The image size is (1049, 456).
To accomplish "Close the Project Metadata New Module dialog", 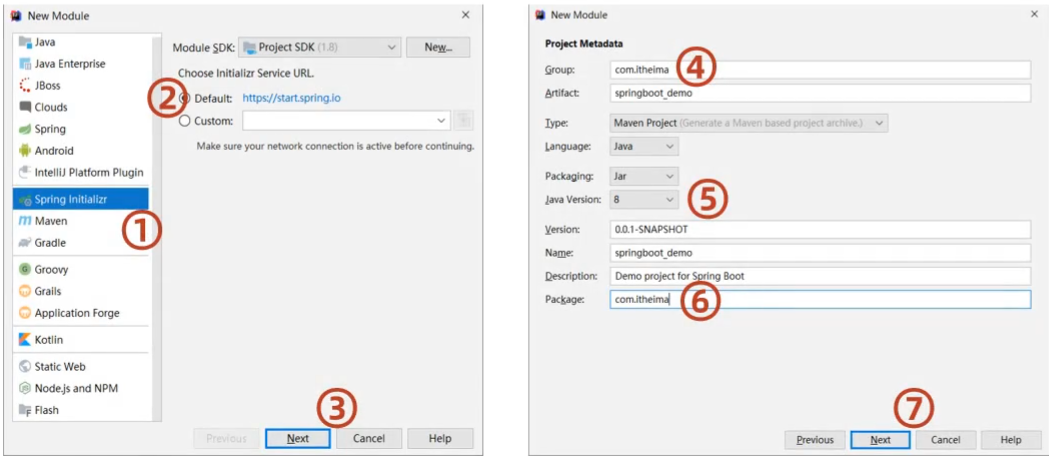I will 1034,14.
